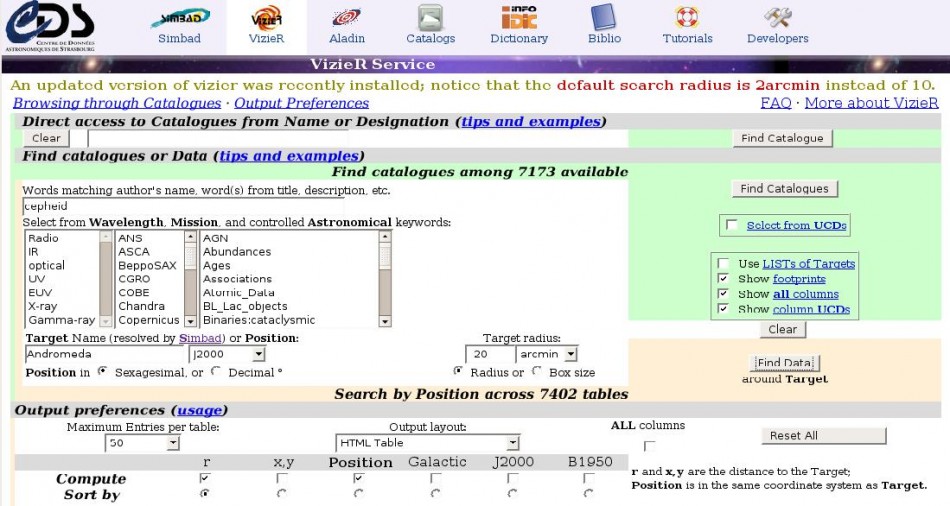Viewport: 950px width, 506px height.
Task: Open the Developers tools icon
Action: tap(777, 18)
